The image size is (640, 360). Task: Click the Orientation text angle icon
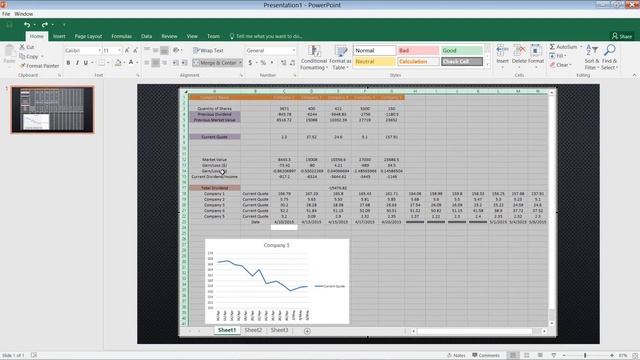point(176,50)
